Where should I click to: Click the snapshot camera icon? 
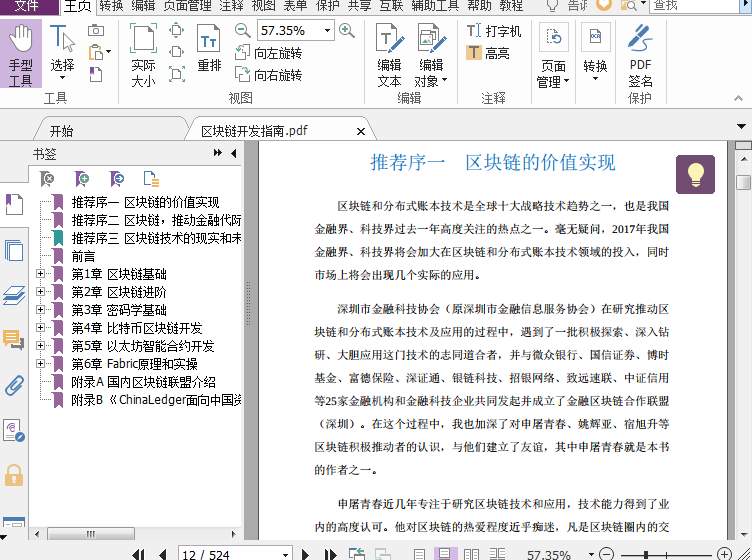[x=96, y=31]
